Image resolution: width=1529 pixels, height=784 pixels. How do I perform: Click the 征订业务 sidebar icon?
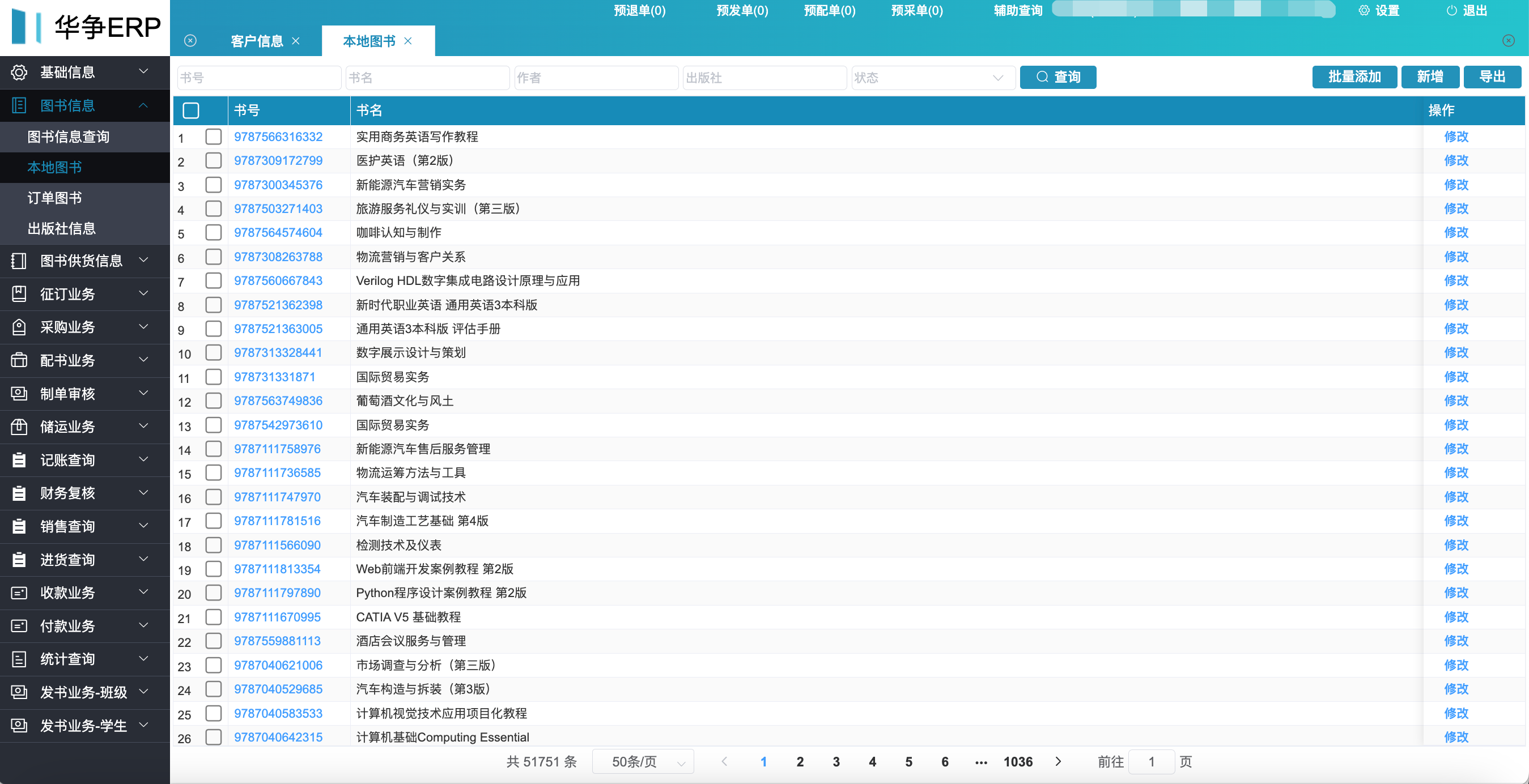pos(19,294)
